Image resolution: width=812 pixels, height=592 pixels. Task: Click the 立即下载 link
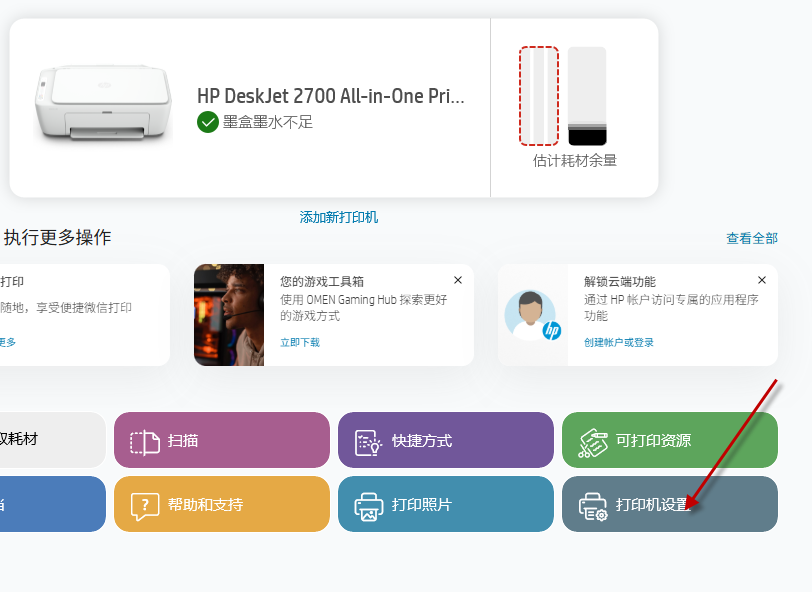coord(300,342)
